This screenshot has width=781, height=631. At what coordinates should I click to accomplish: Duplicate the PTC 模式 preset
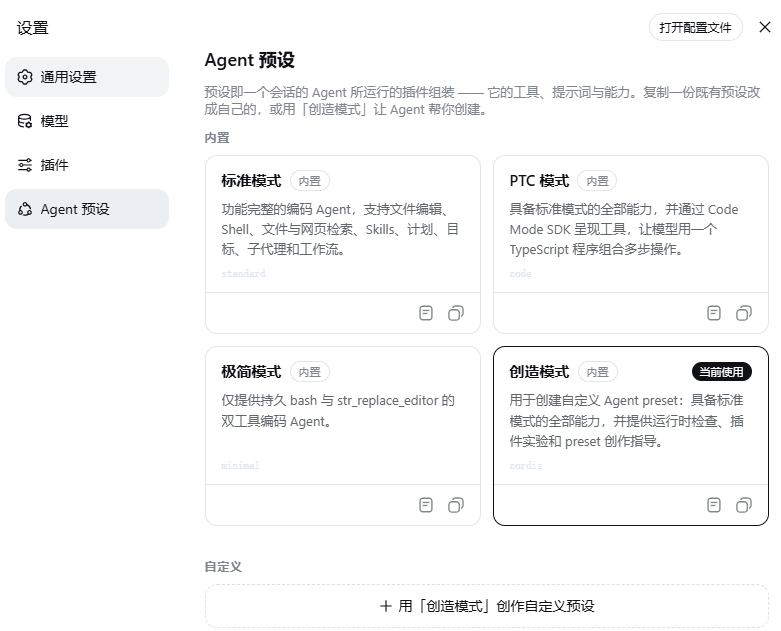(744, 313)
